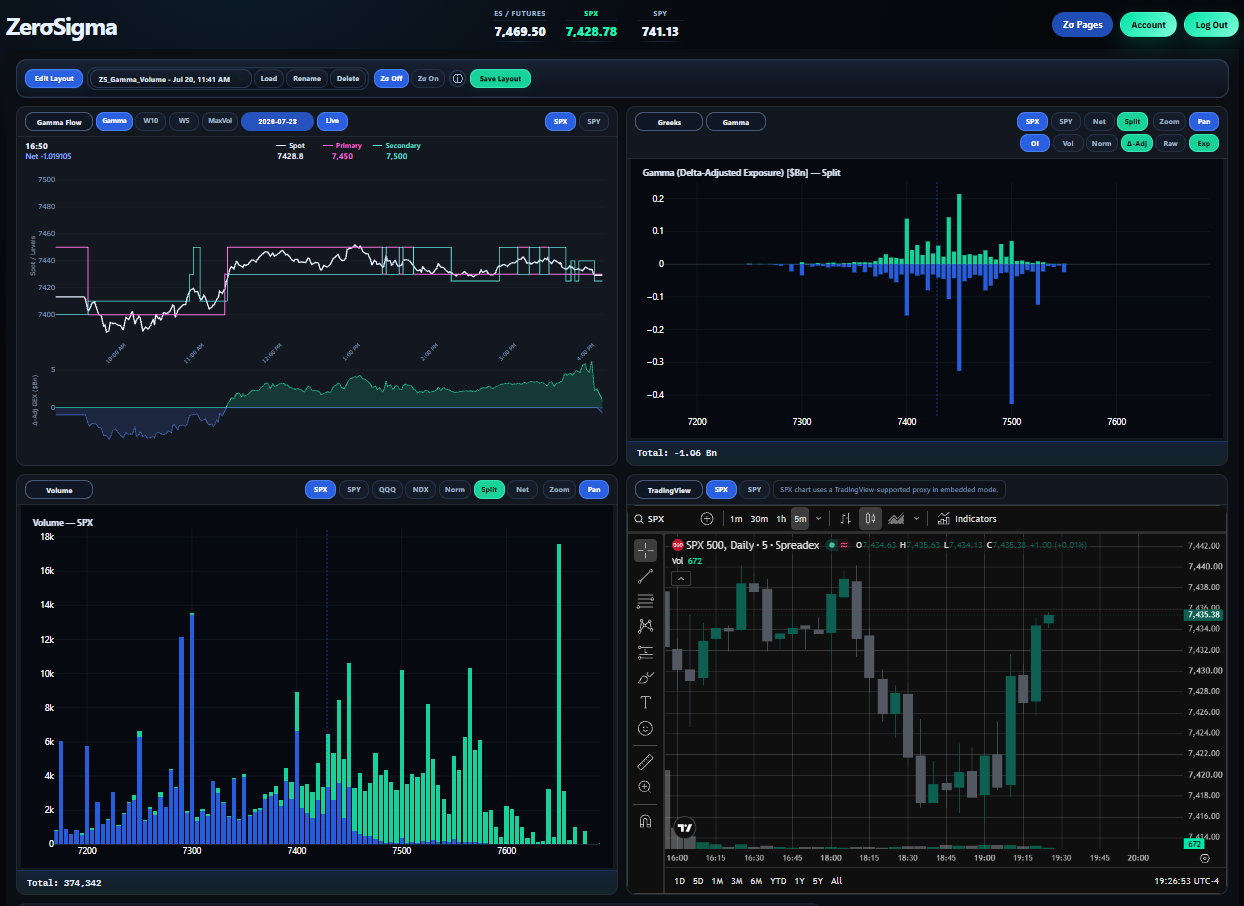Toggle Split in the Greeks panel

(x=1132, y=121)
